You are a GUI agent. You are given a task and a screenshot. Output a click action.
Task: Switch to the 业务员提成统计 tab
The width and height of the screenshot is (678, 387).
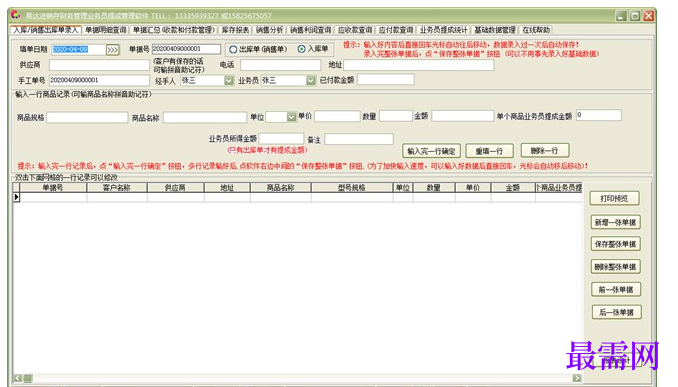[x=443, y=30]
